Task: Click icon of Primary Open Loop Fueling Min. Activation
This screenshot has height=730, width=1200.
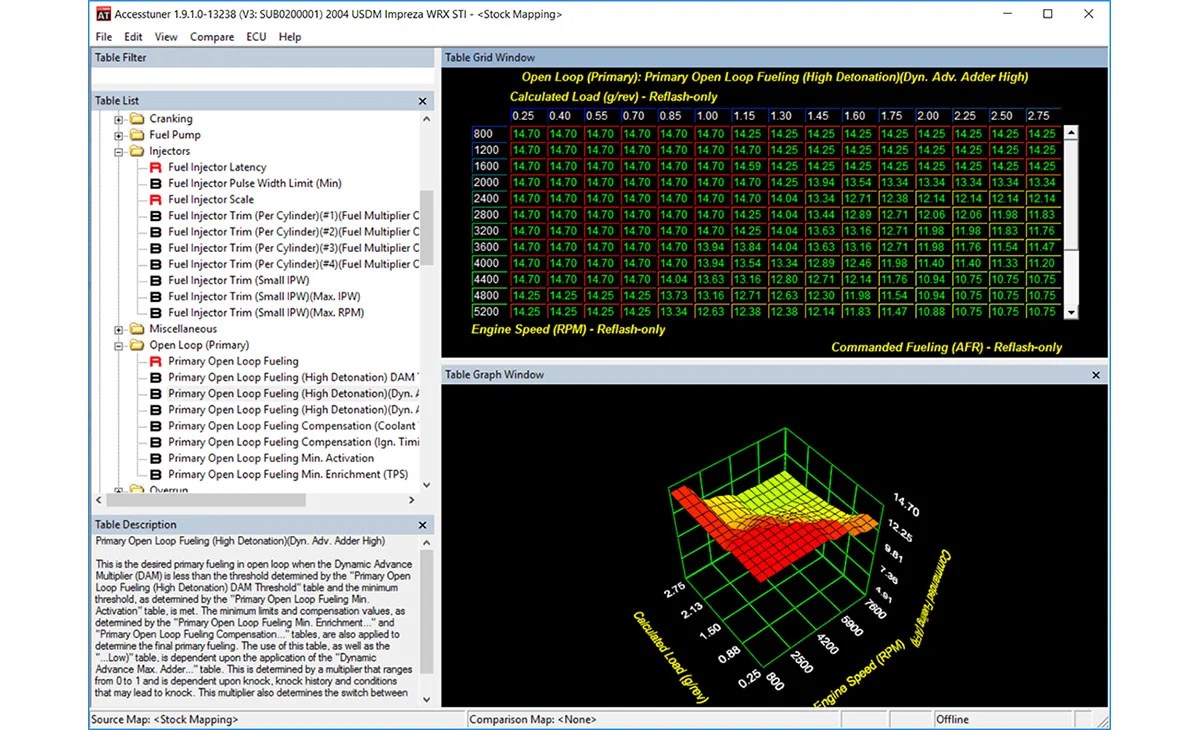Action: point(156,458)
